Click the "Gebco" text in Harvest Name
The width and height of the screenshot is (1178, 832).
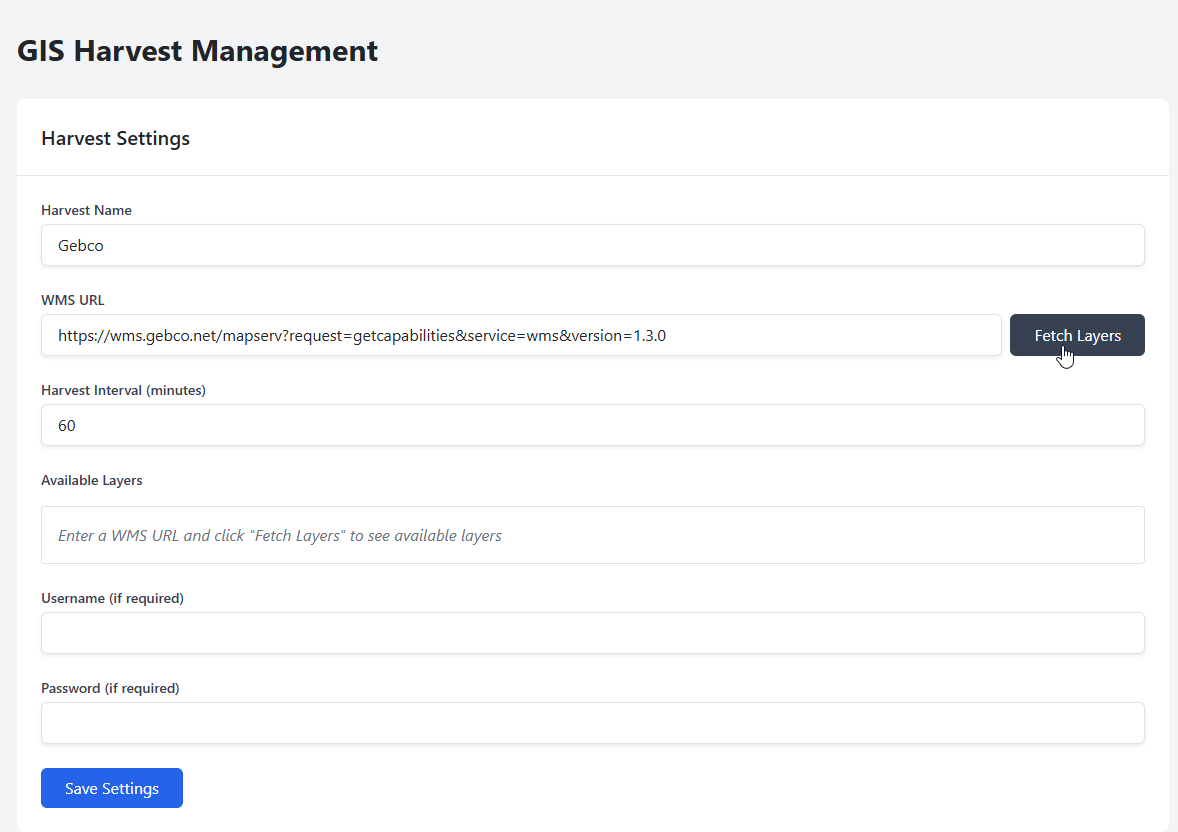coord(80,245)
